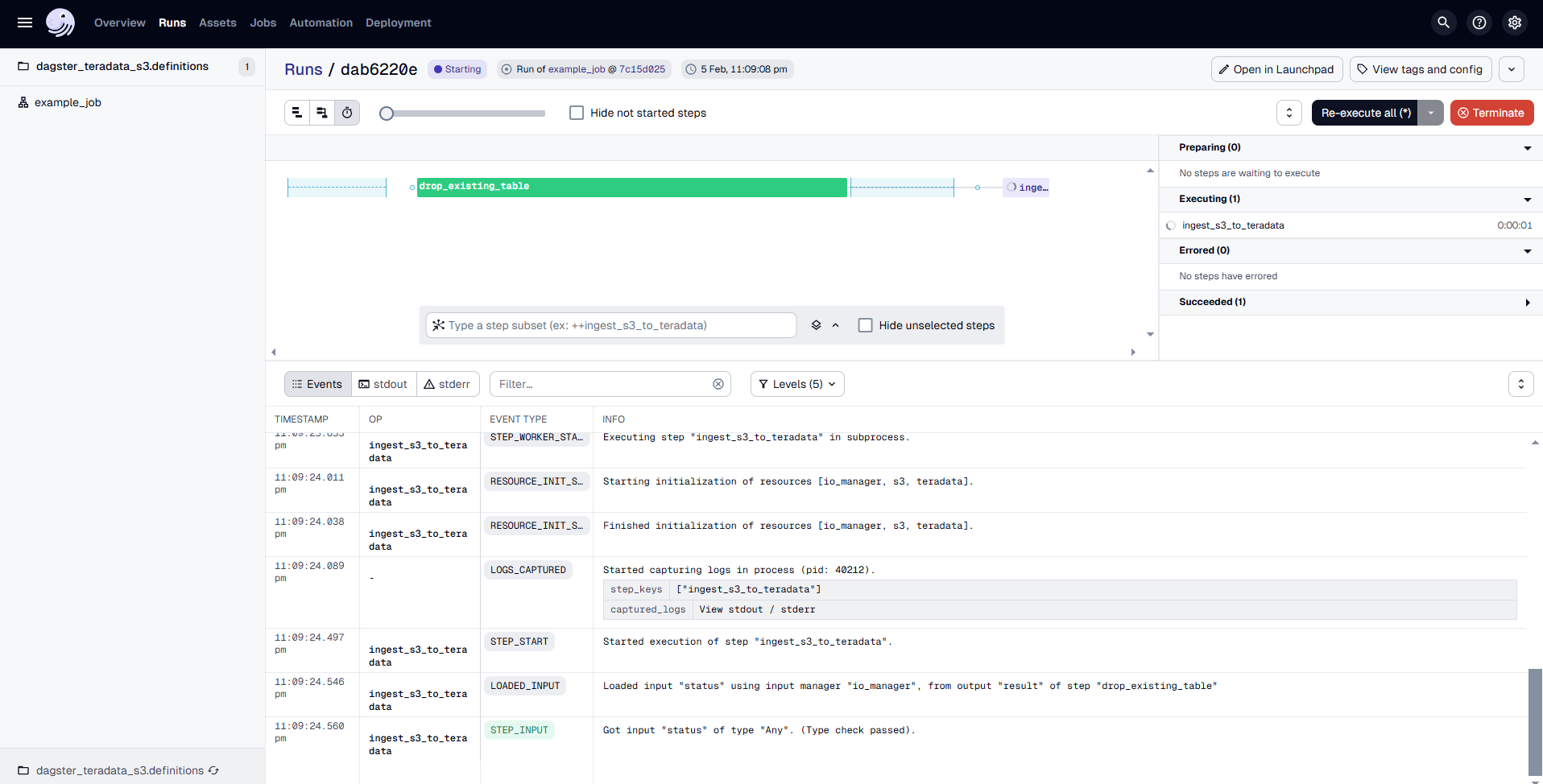
Task: Open View stdout / stderr captured logs link
Action: click(757, 609)
